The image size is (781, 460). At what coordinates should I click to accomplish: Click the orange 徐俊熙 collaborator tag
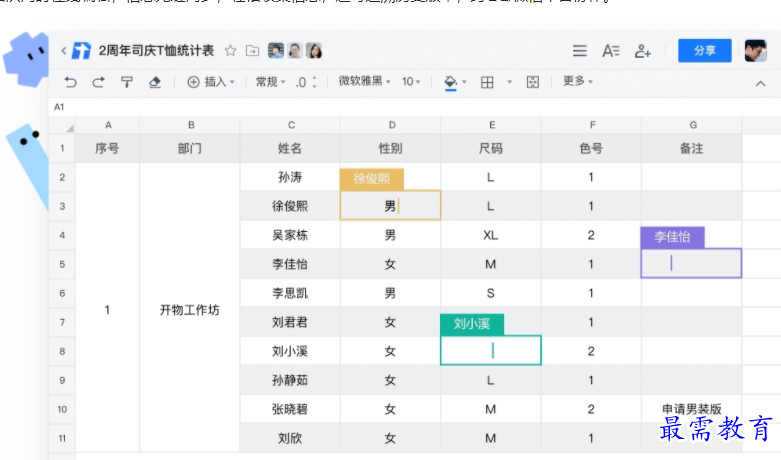(x=372, y=179)
